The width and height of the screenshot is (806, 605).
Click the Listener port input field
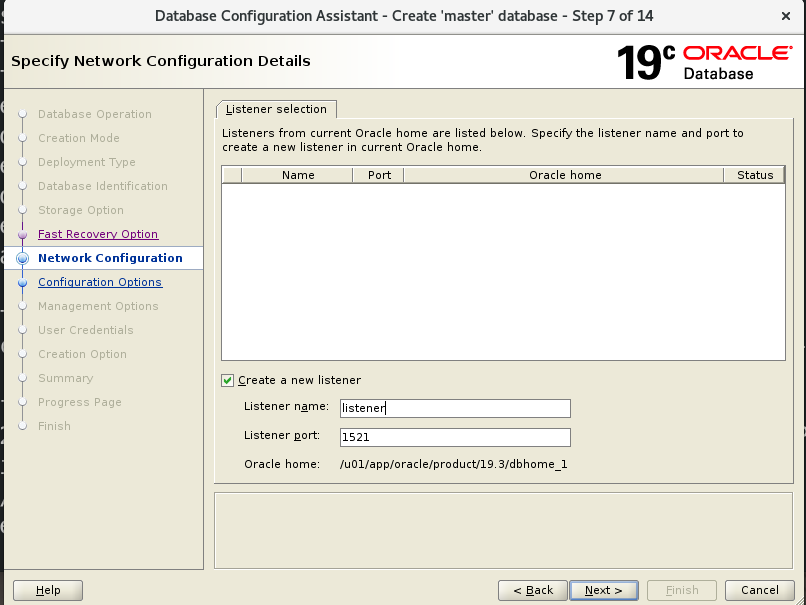(455, 437)
